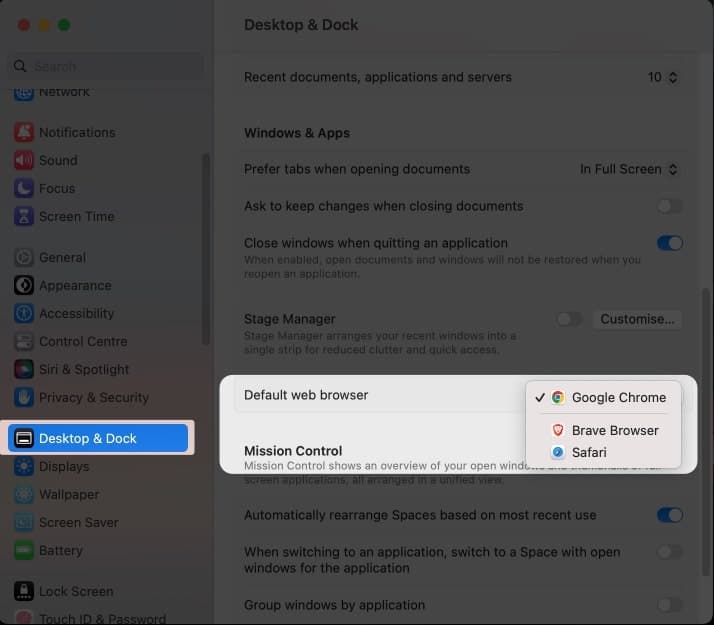
Task: Open Screen Saver label
Action: point(78,523)
